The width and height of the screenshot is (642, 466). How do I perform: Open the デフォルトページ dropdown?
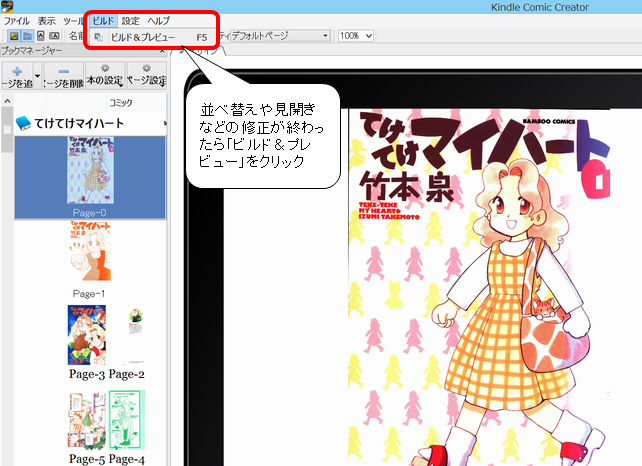tap(280, 36)
